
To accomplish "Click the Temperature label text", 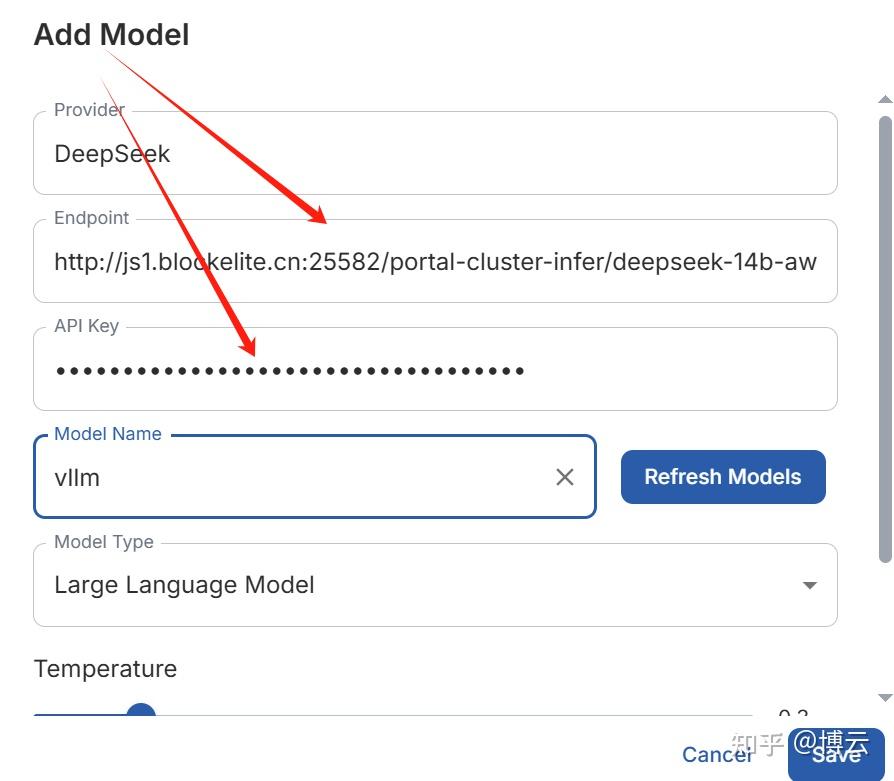I will 105,669.
